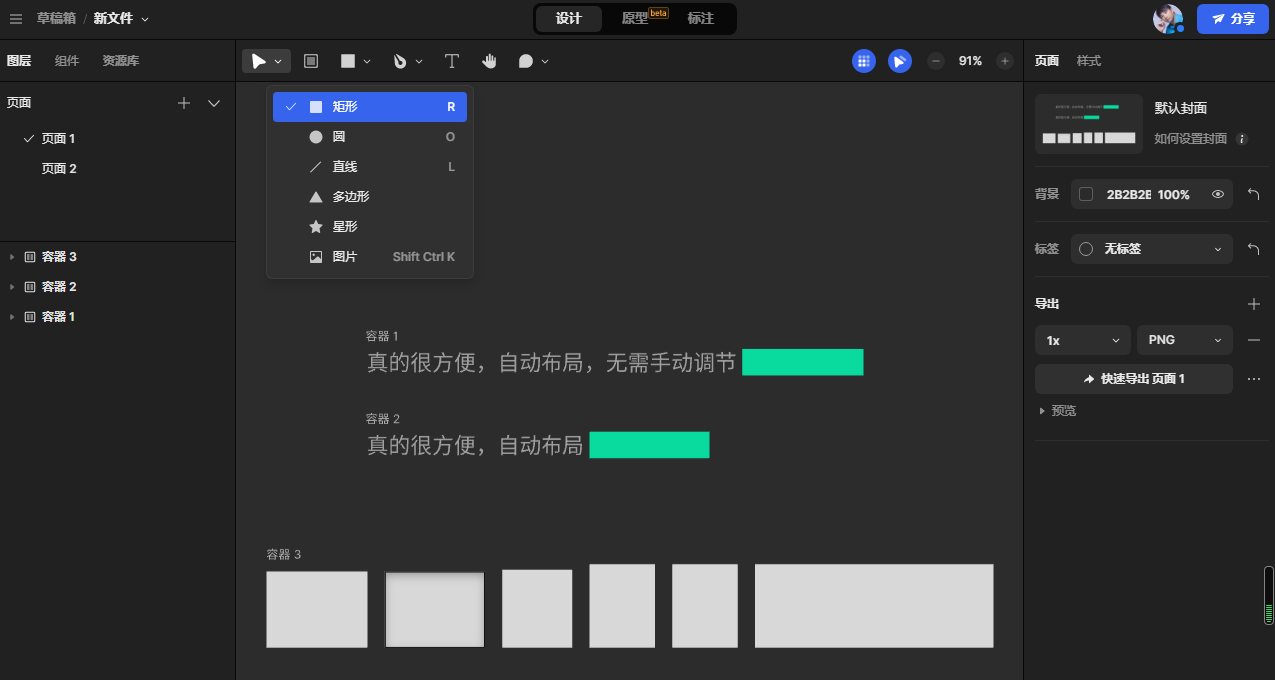Choose 圆 from shape menu

click(370, 137)
